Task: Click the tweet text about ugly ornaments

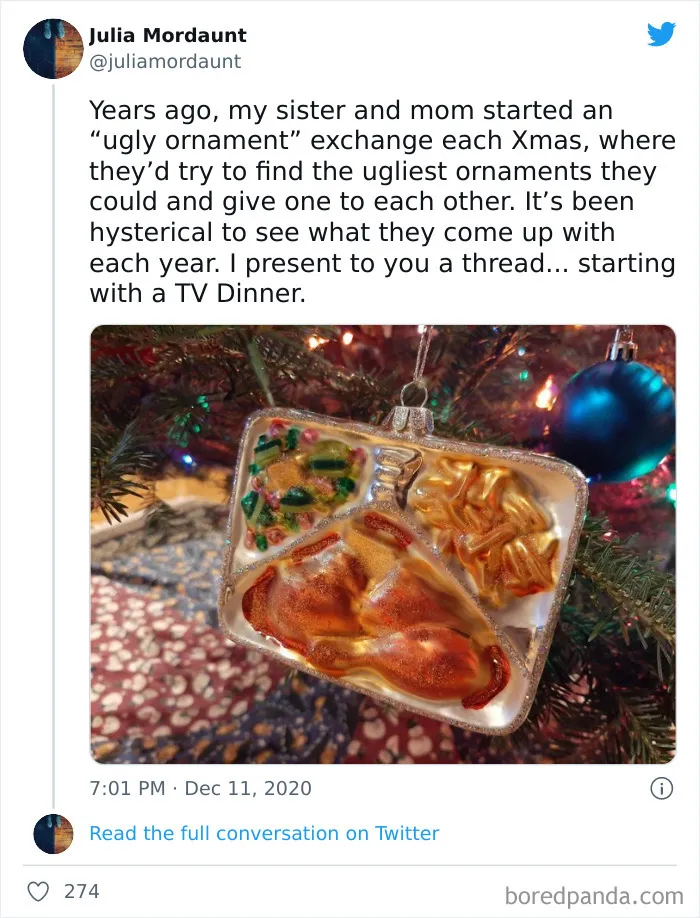Action: (x=382, y=201)
